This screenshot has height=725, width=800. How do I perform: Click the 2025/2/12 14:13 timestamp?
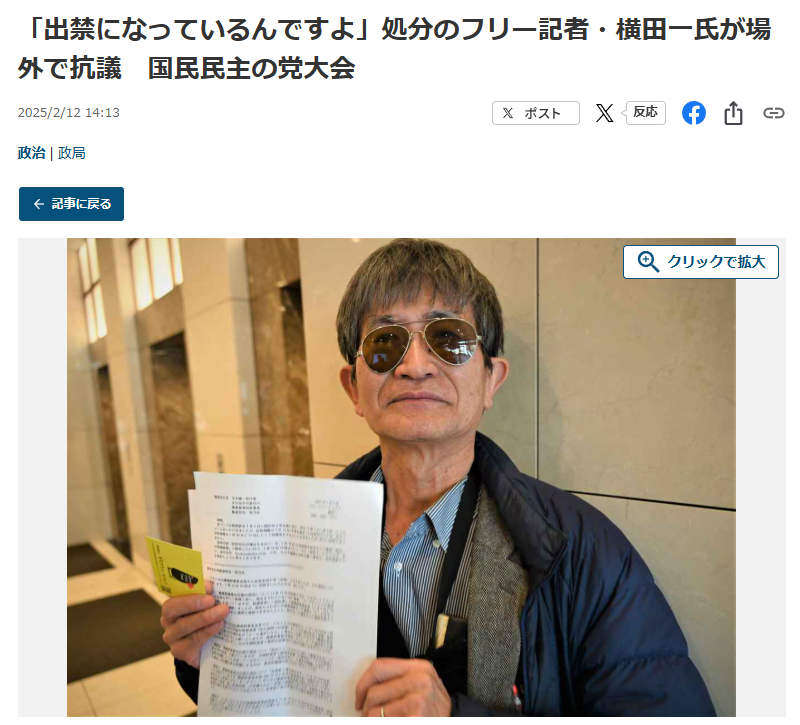(68, 112)
